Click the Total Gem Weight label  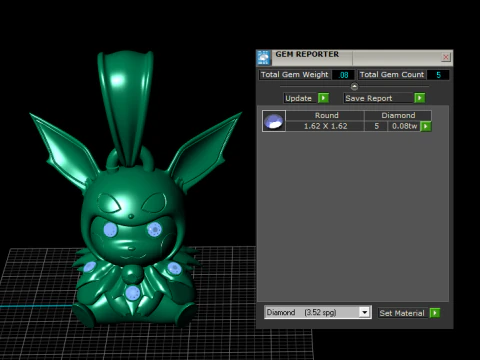294,75
